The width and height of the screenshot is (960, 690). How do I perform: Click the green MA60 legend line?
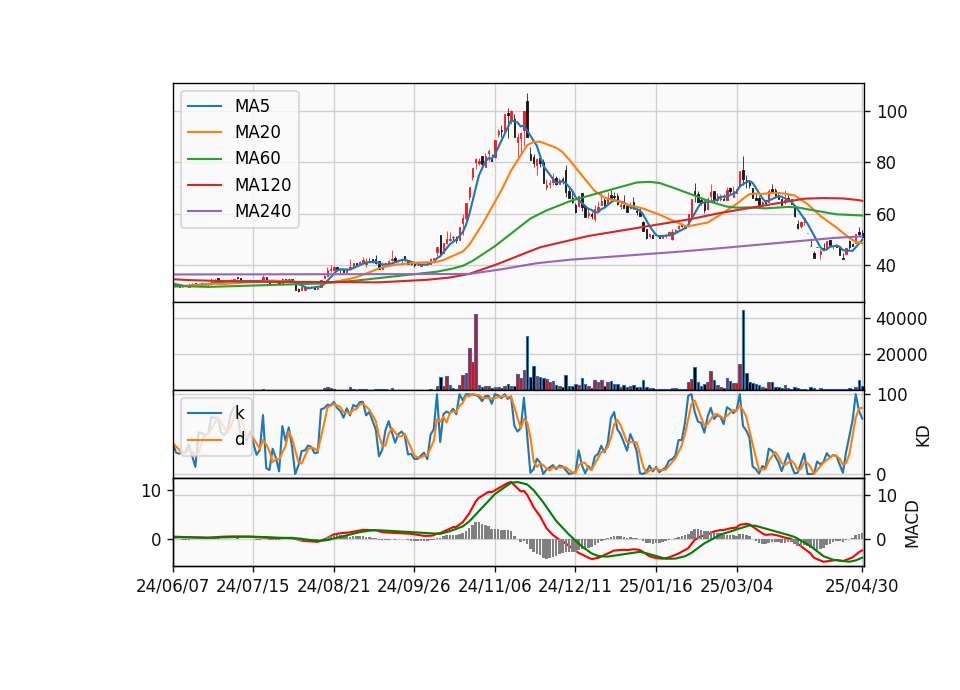tap(204, 159)
